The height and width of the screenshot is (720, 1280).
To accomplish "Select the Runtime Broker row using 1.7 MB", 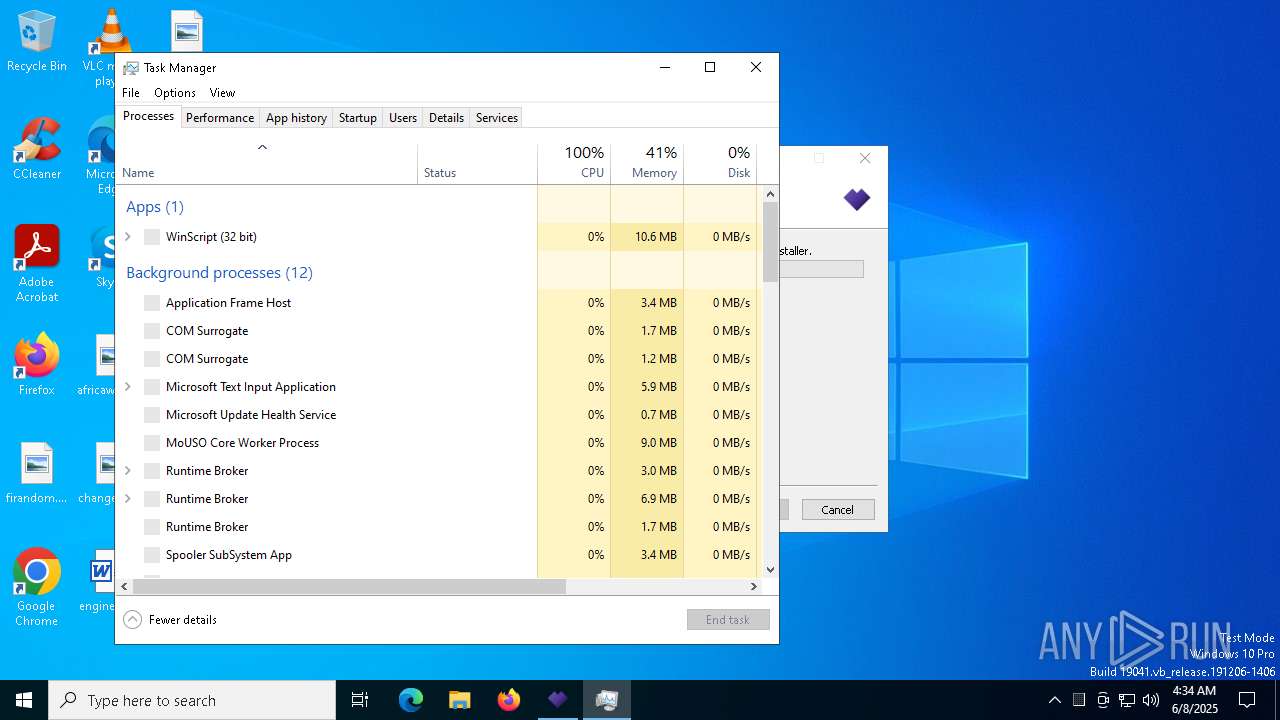I will (x=438, y=527).
